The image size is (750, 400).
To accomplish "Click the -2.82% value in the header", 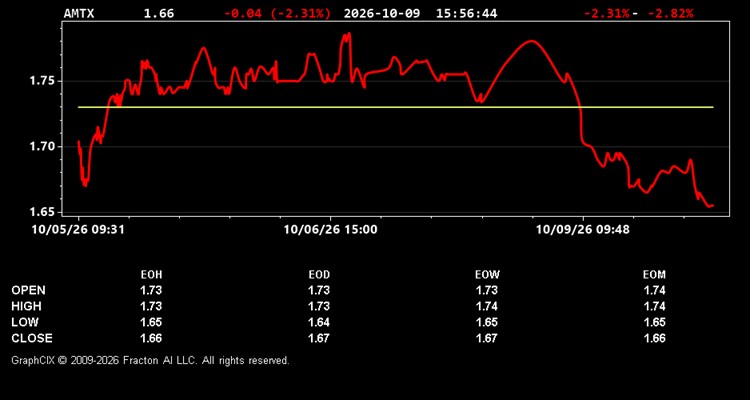I will point(670,13).
